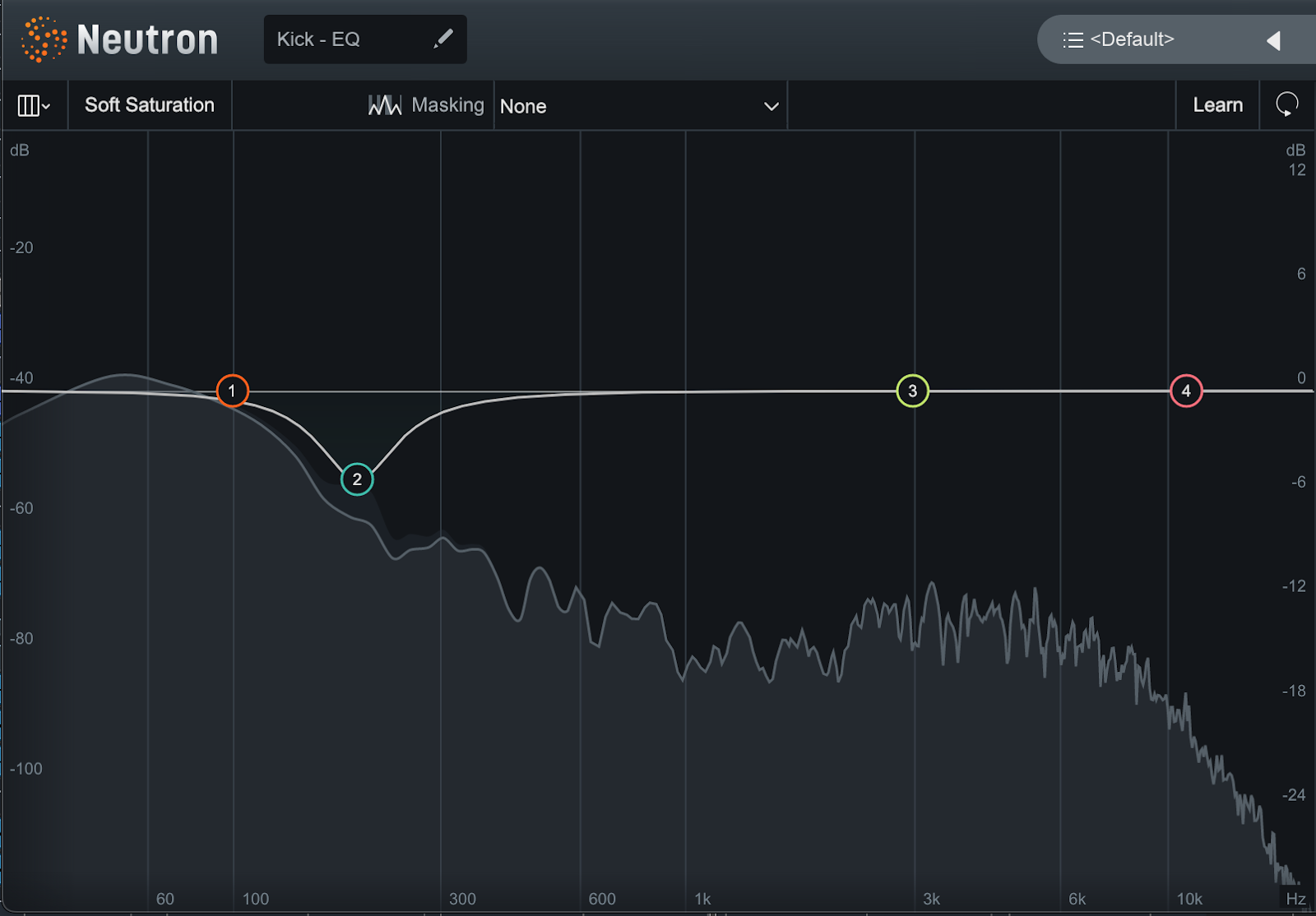The height and width of the screenshot is (916, 1316).
Task: Click the 1k frequency label
Action: [x=702, y=899]
